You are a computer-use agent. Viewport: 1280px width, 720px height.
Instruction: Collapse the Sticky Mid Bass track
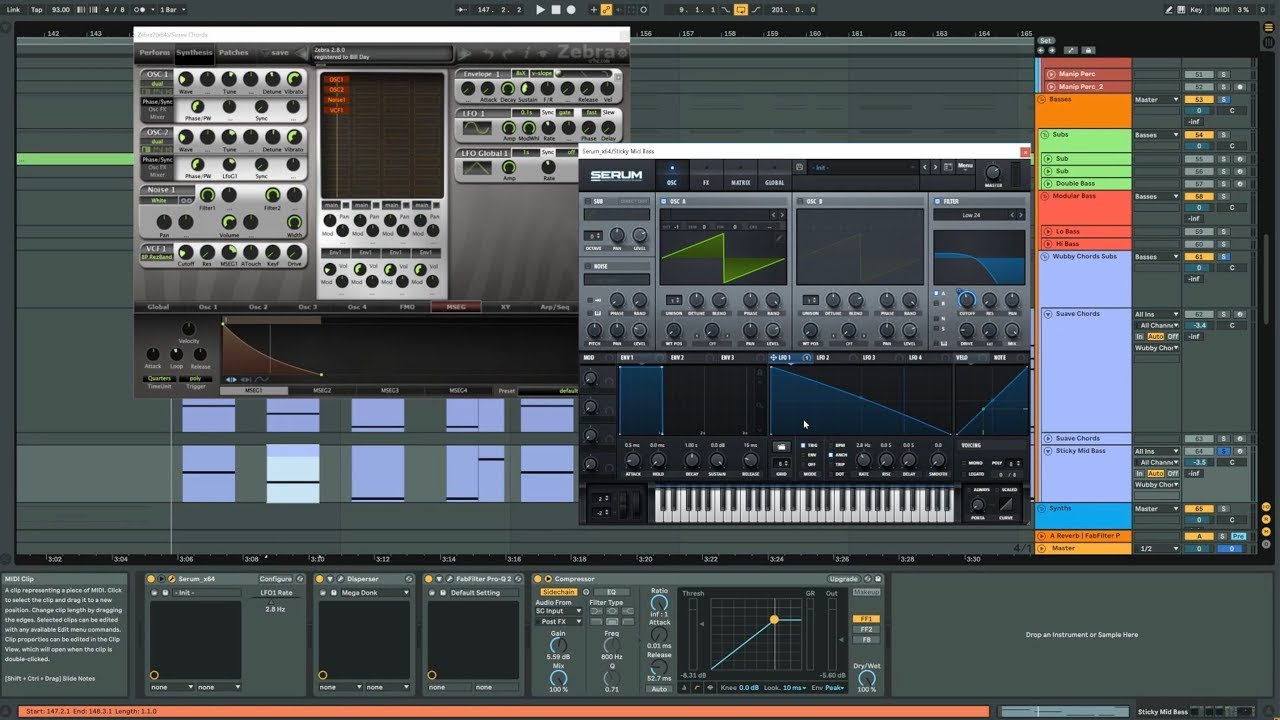1048,451
